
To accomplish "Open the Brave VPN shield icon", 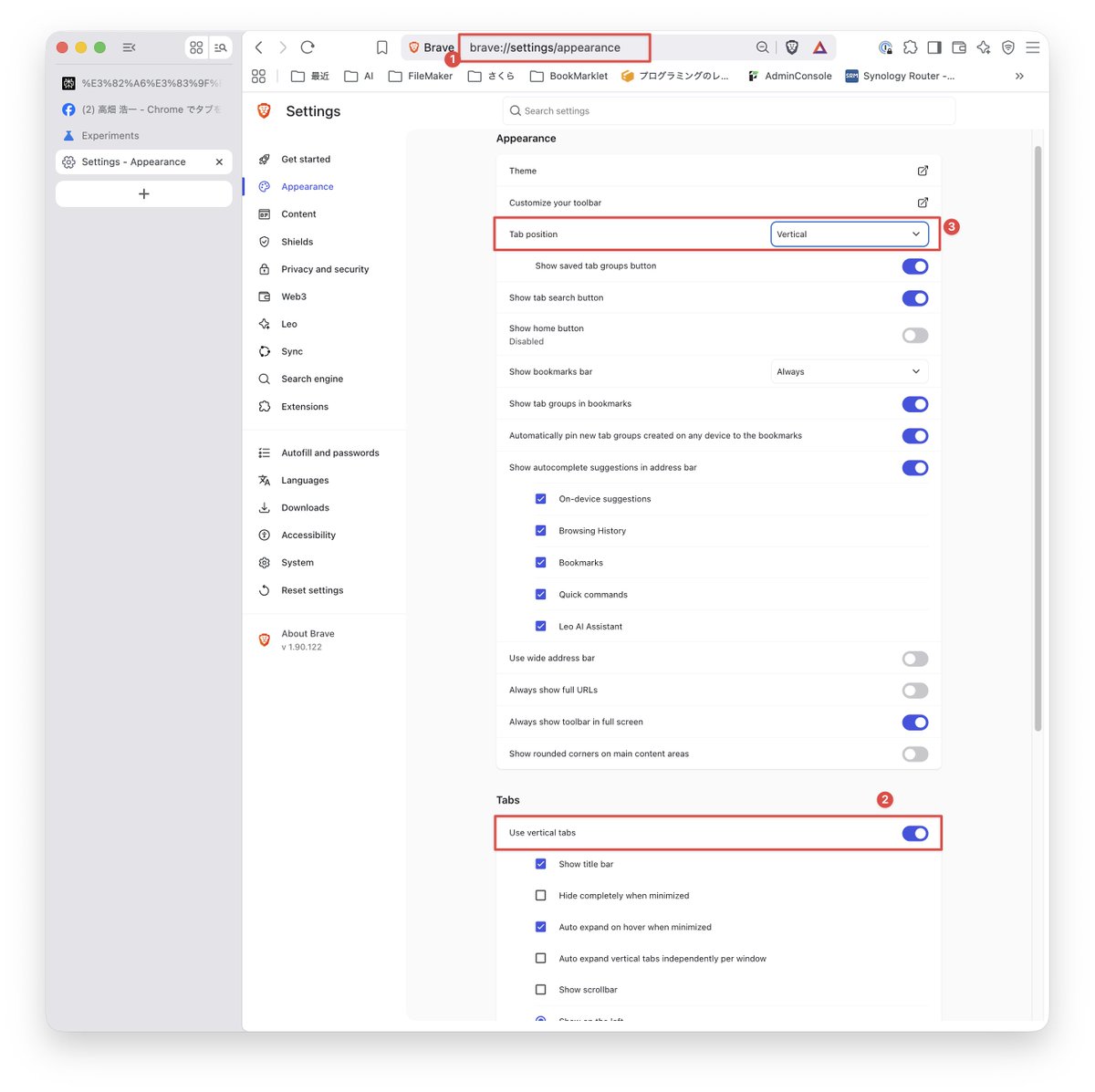I will pyautogui.click(x=1008, y=47).
